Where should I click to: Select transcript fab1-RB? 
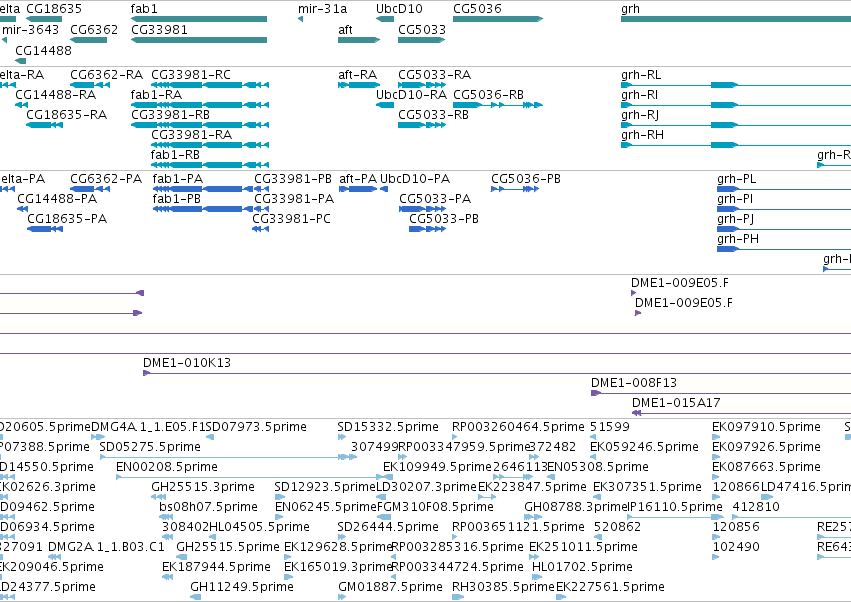(x=209, y=165)
